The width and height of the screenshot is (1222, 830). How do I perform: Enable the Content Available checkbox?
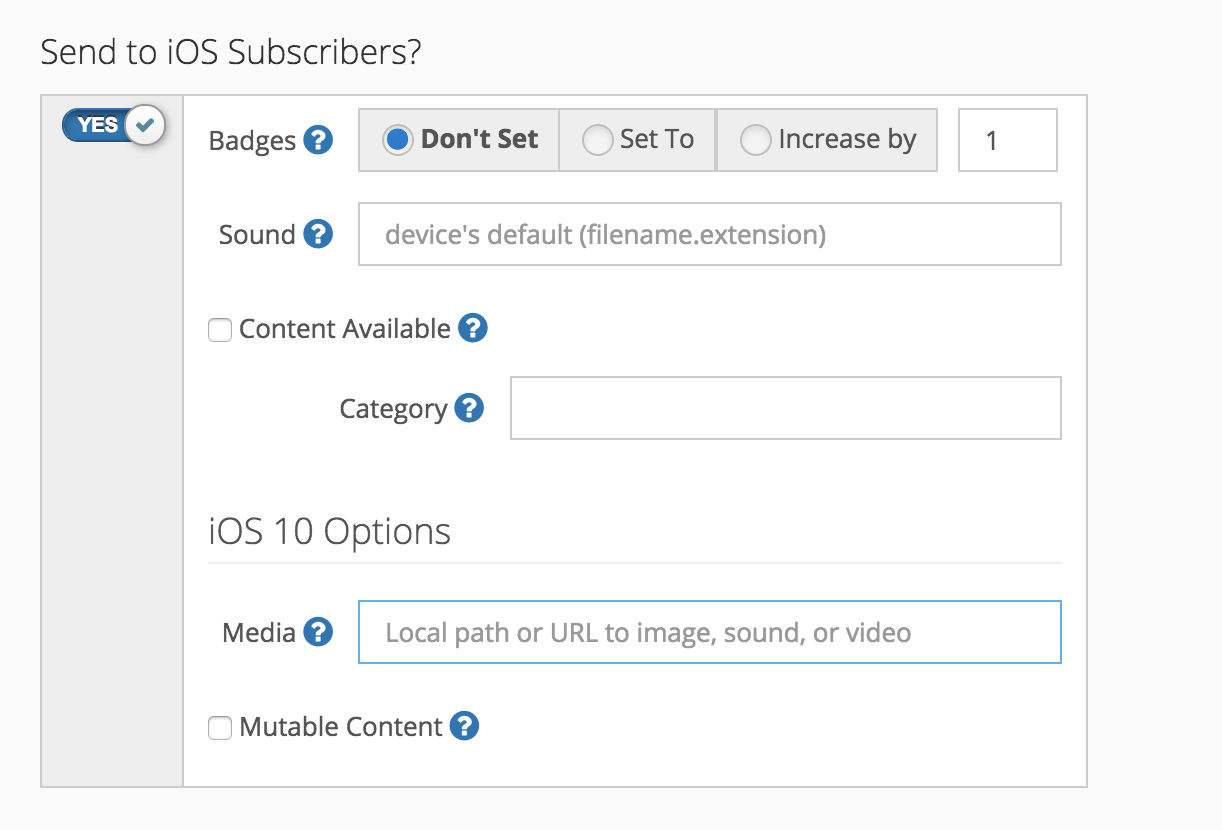220,329
